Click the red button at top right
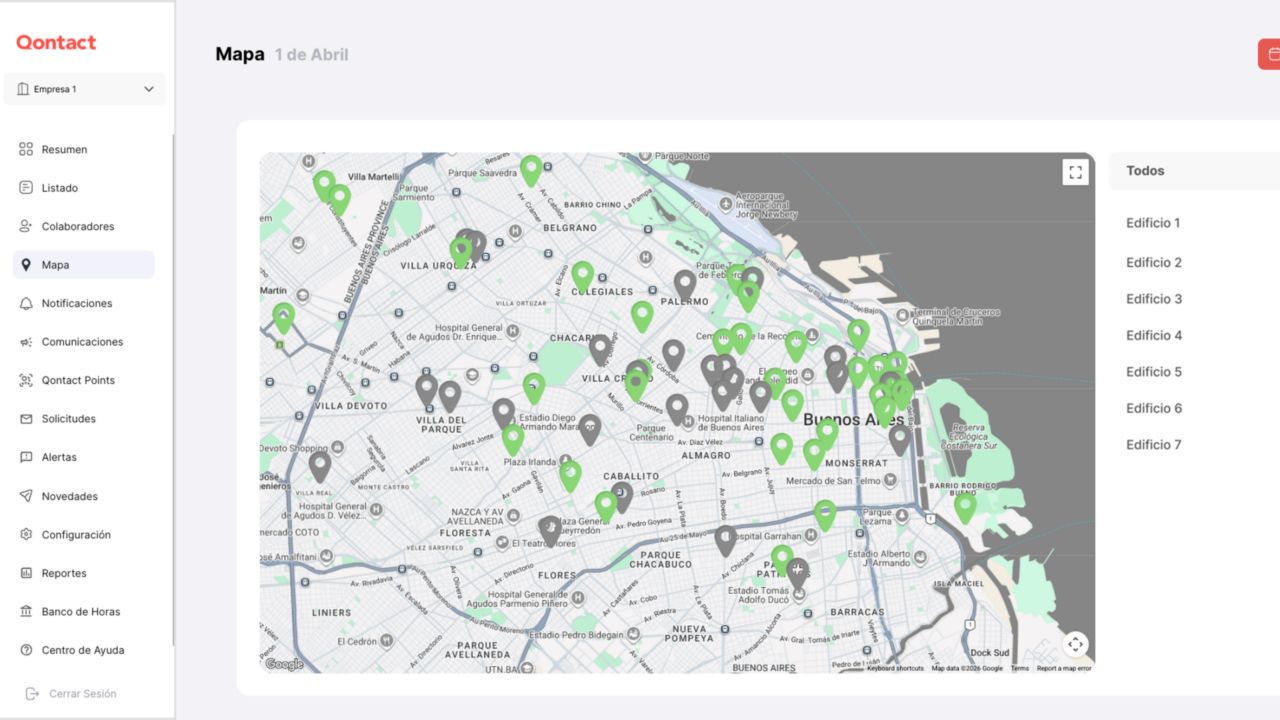The image size is (1280, 720). click(x=1268, y=54)
